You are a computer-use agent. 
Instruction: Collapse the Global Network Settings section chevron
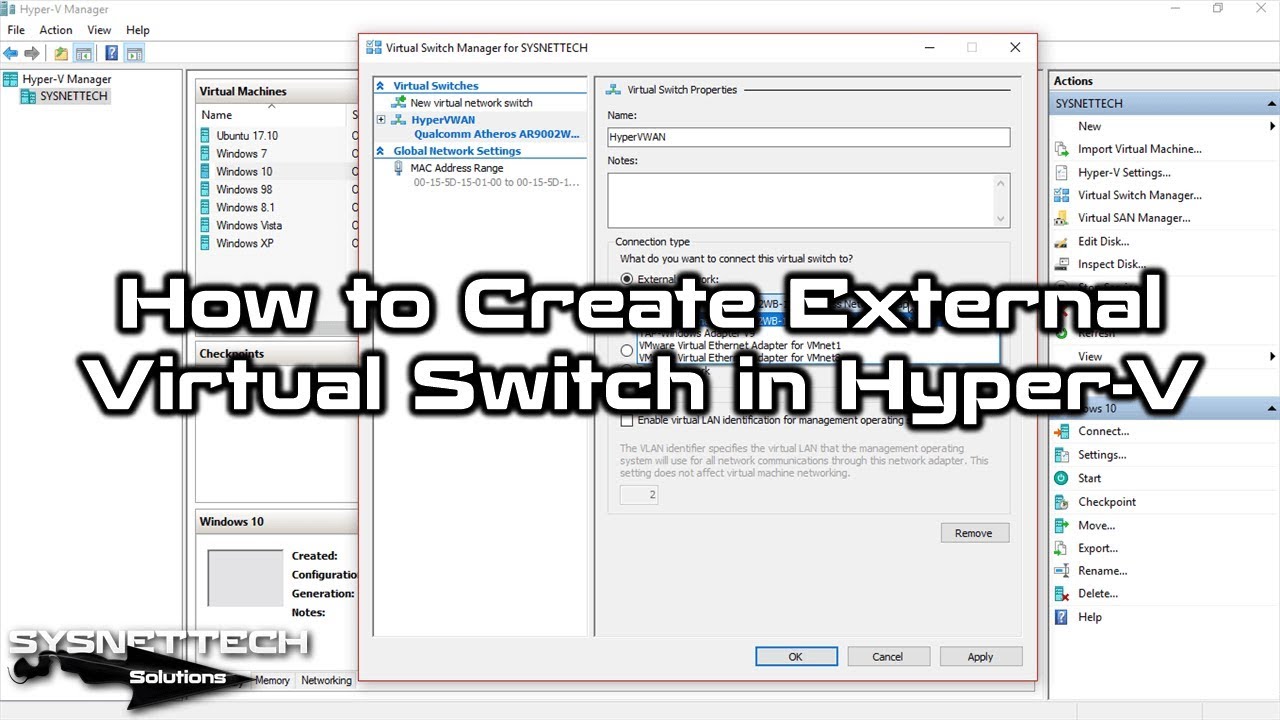(381, 151)
